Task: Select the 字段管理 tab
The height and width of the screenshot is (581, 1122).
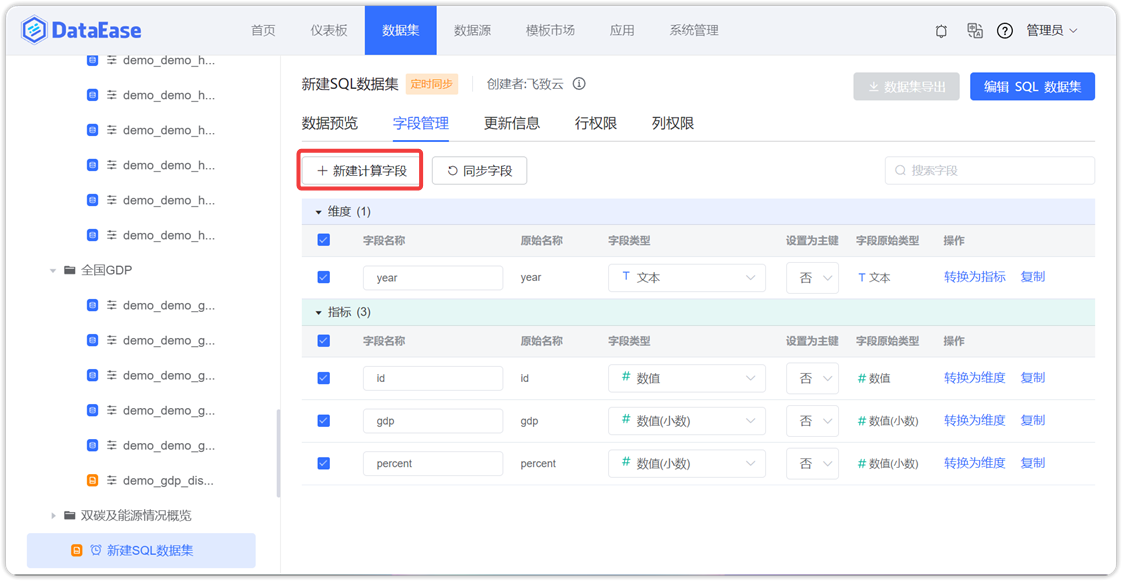Action: 421,123
